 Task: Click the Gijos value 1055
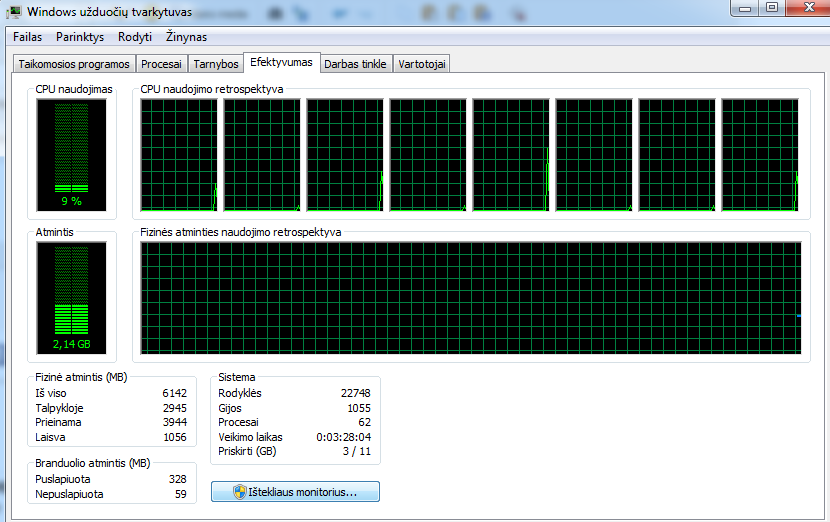[x=359, y=408]
